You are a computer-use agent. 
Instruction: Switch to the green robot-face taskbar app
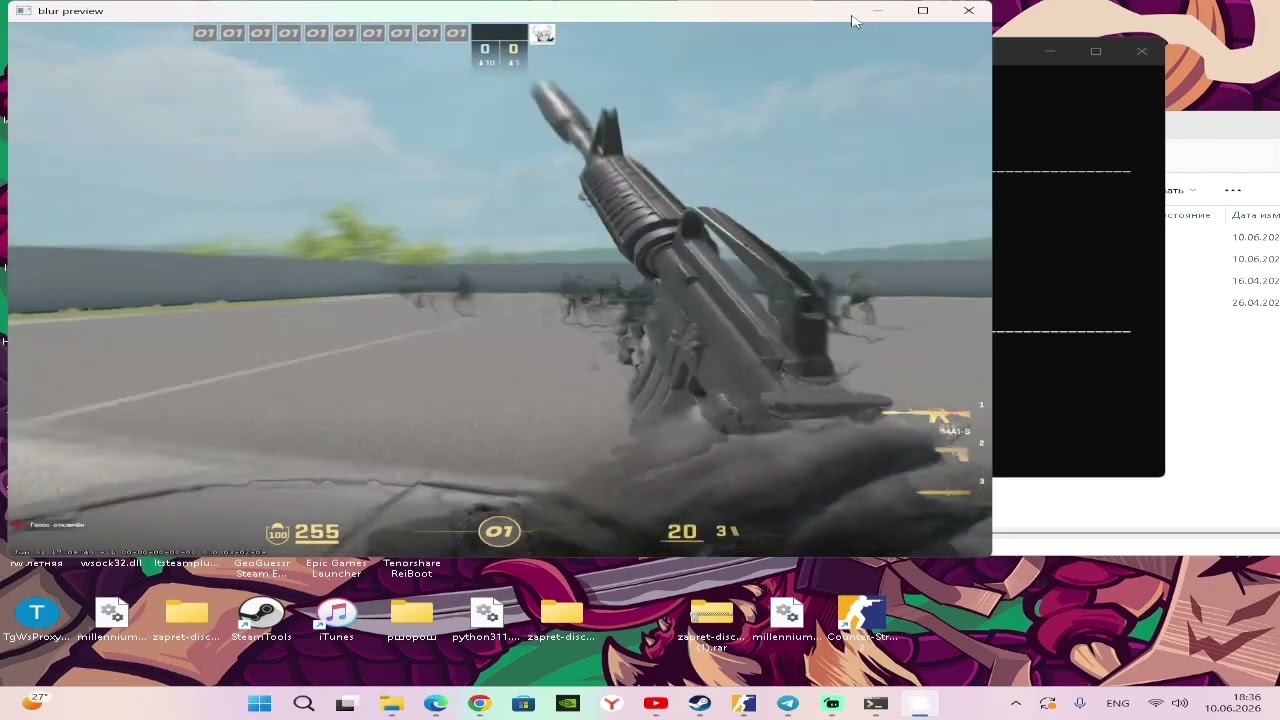[832, 704]
